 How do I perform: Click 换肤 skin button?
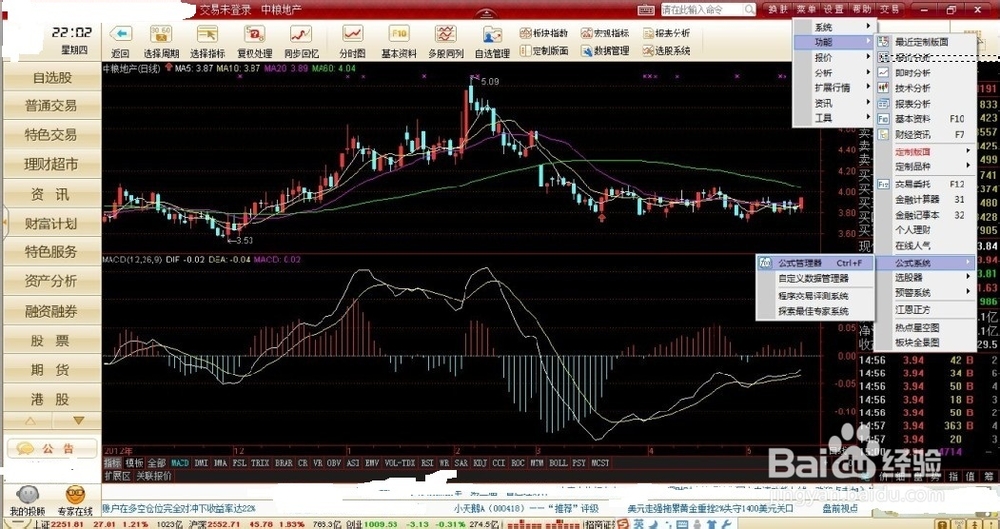pos(777,10)
